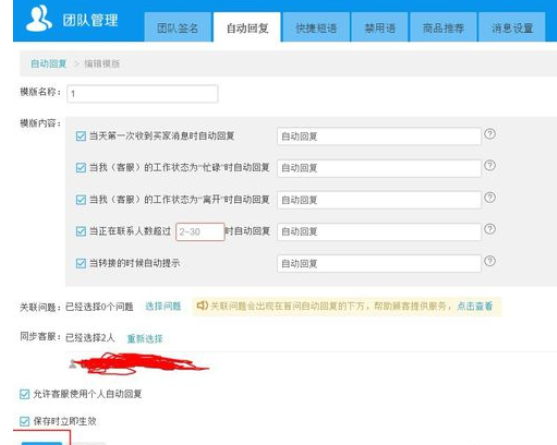The width and height of the screenshot is (557, 445).
Task: Open help icon for first buyer message auto-reply
Action: [x=490, y=134]
